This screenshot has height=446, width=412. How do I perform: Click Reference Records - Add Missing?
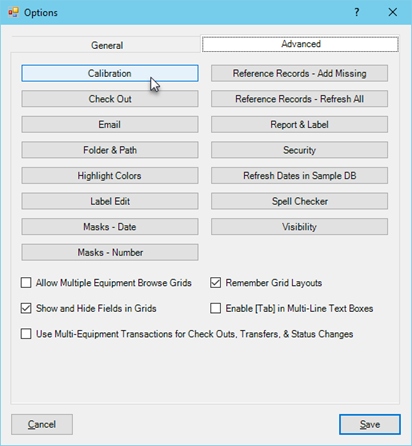299,73
